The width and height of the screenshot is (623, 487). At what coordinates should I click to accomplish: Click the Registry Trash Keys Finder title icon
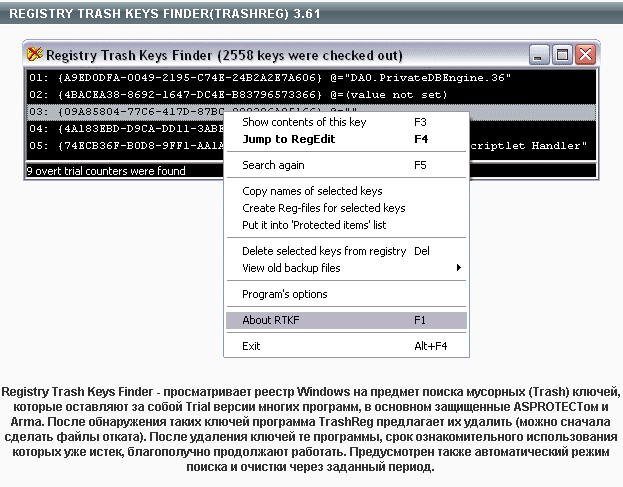pos(35,54)
